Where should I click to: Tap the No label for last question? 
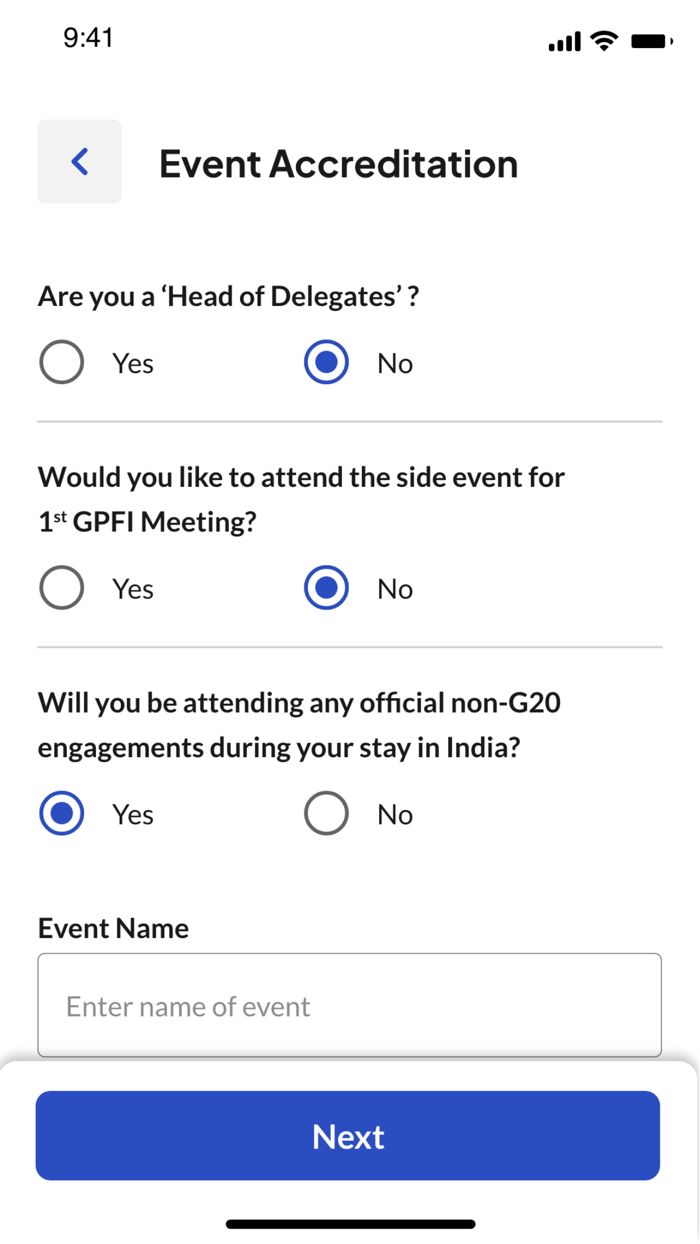point(394,813)
